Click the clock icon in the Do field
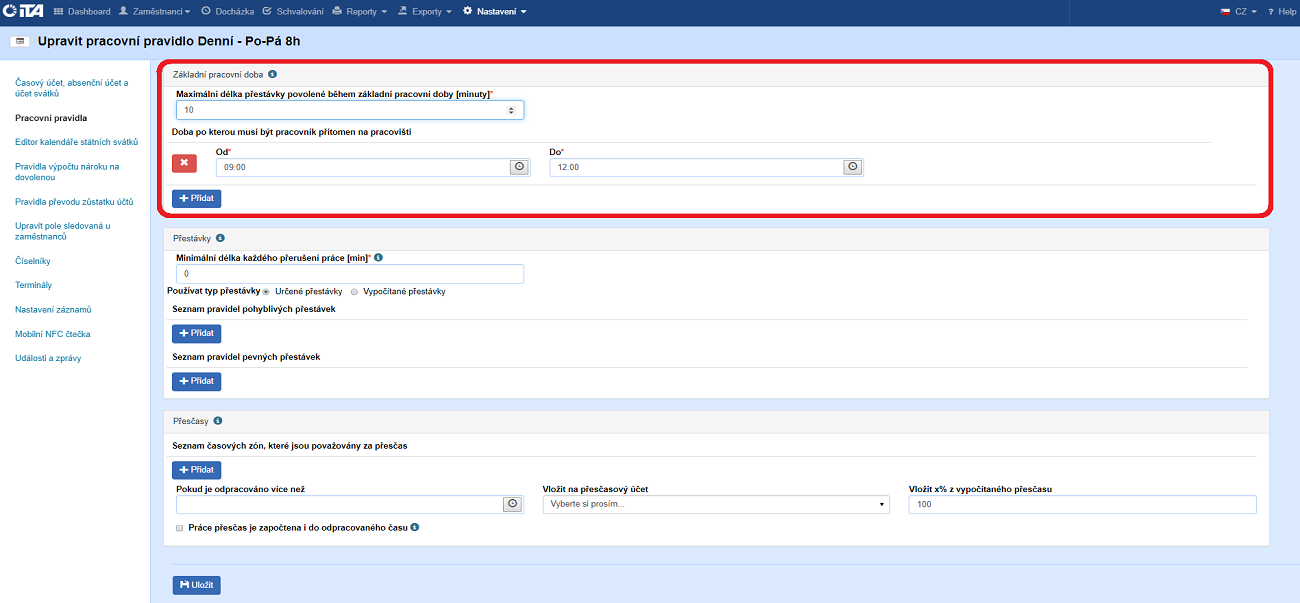 pos(852,167)
